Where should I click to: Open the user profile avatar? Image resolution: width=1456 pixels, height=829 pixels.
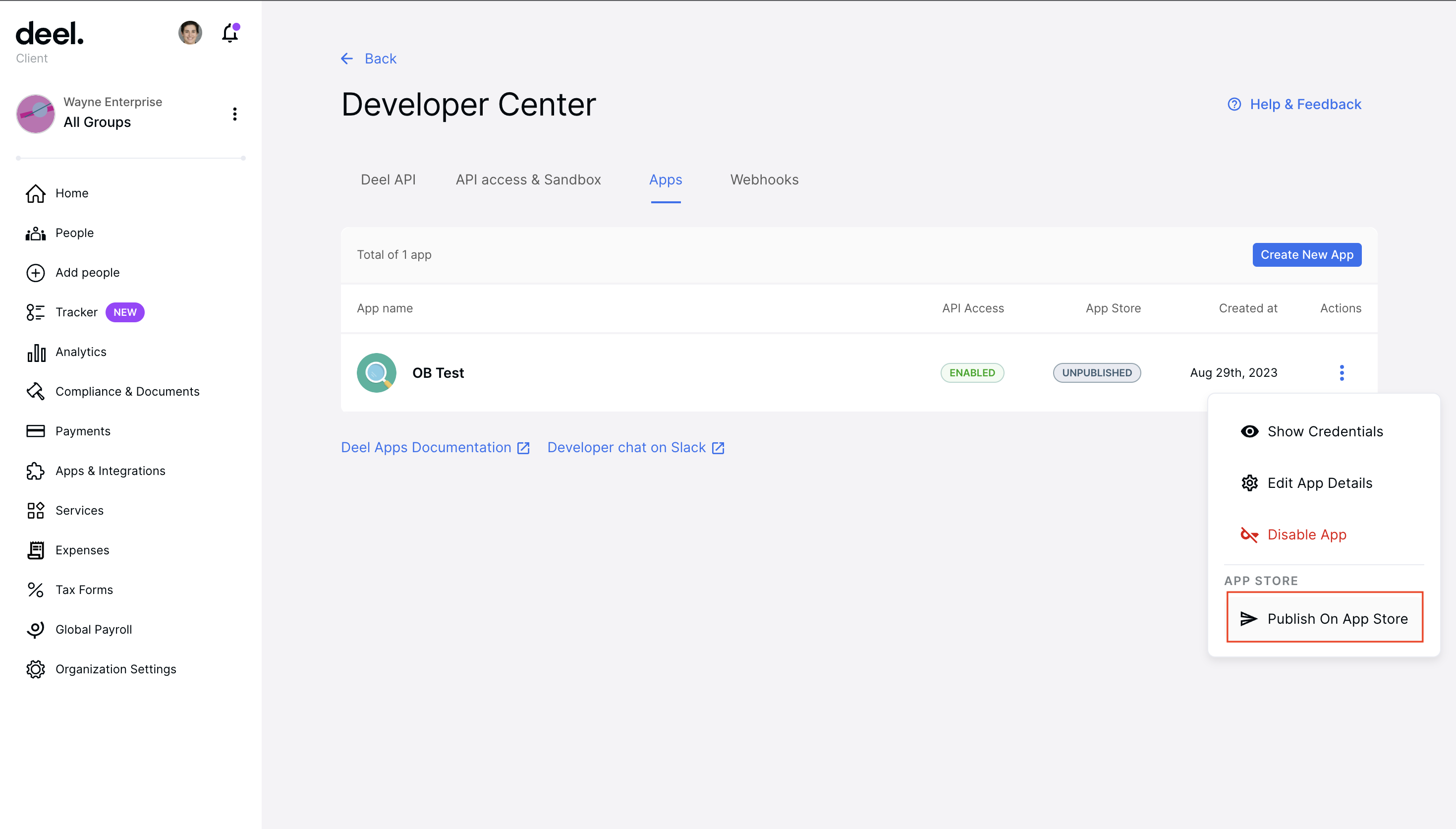190,32
